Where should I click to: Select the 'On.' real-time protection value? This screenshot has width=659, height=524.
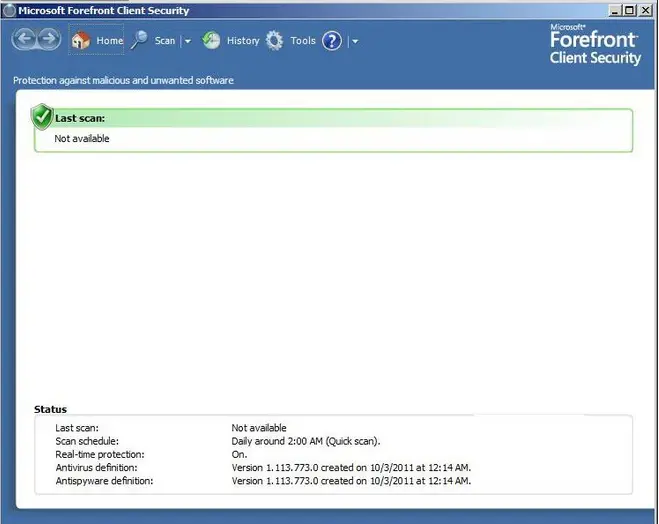(240, 454)
